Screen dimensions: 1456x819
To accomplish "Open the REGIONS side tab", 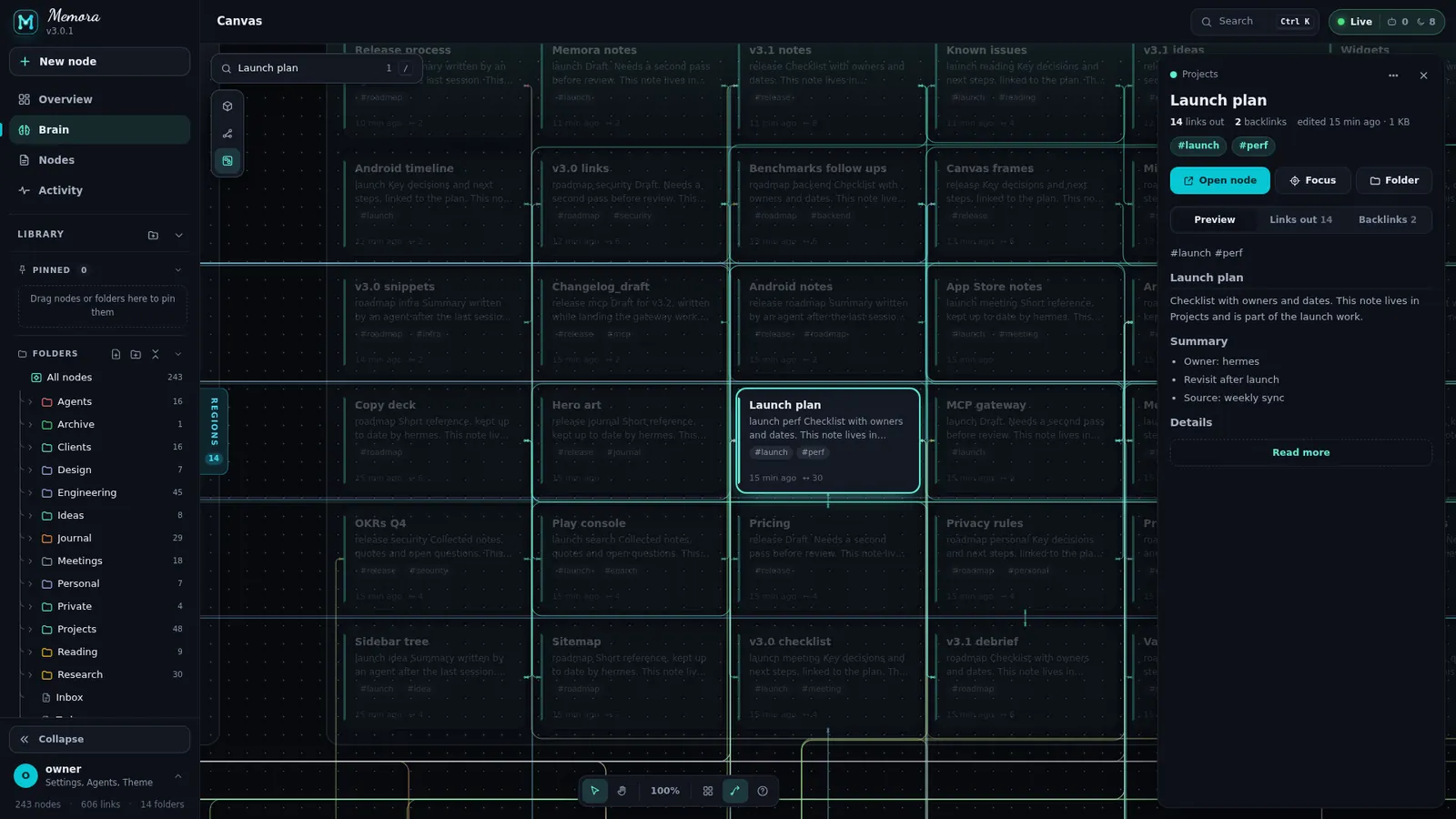I will (x=214, y=430).
